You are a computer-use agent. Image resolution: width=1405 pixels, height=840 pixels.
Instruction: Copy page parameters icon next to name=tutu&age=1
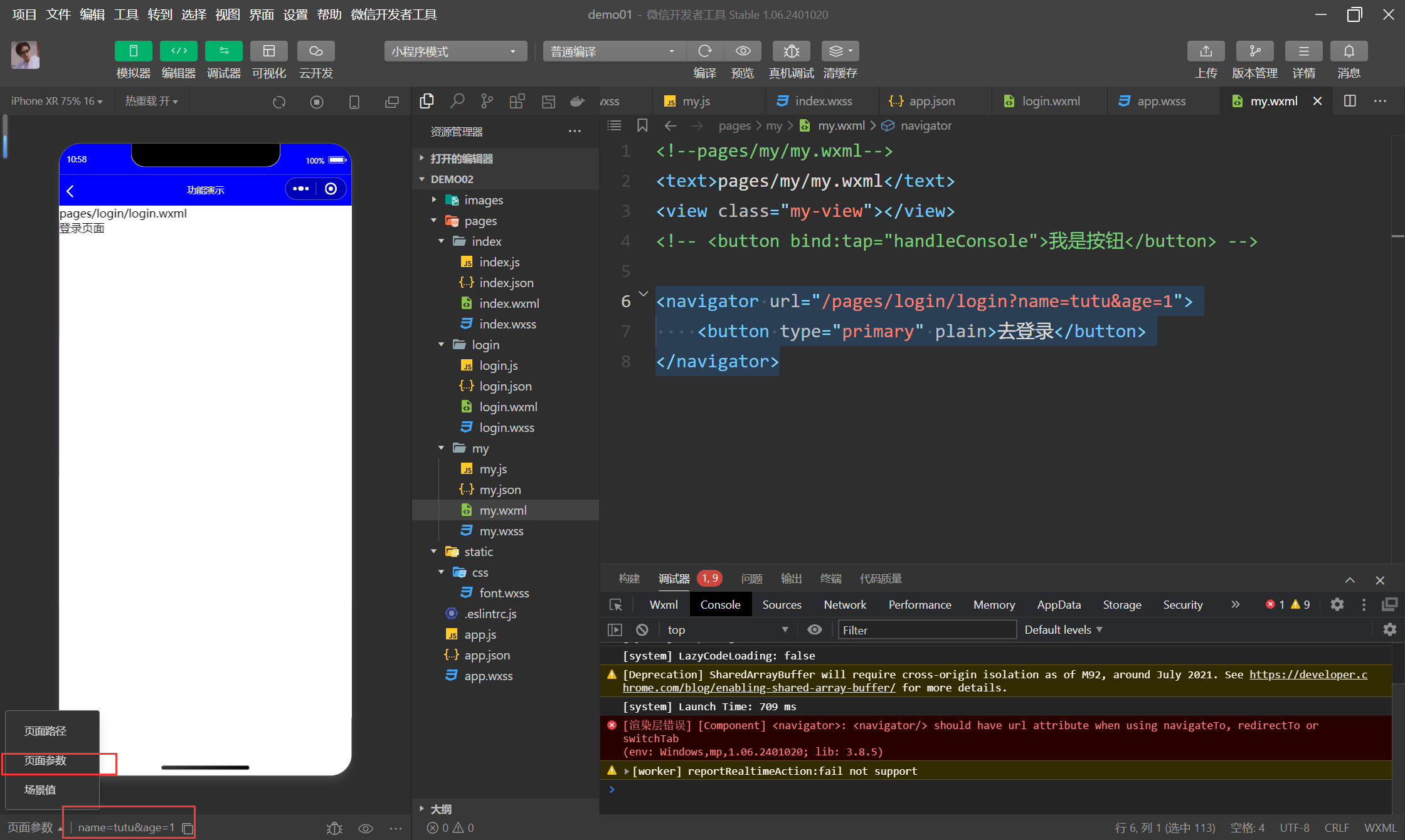187,828
